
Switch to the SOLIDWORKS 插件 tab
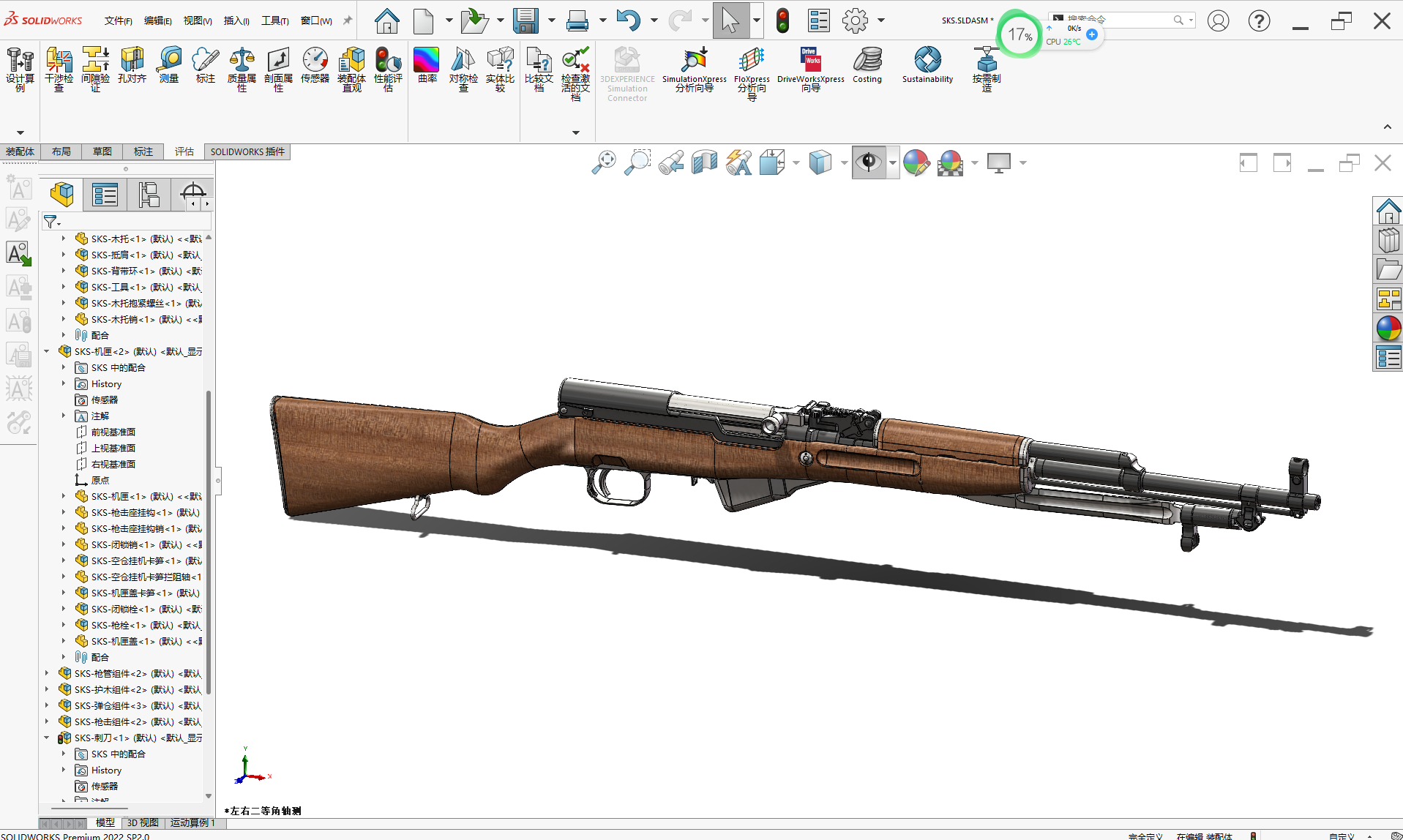[247, 151]
